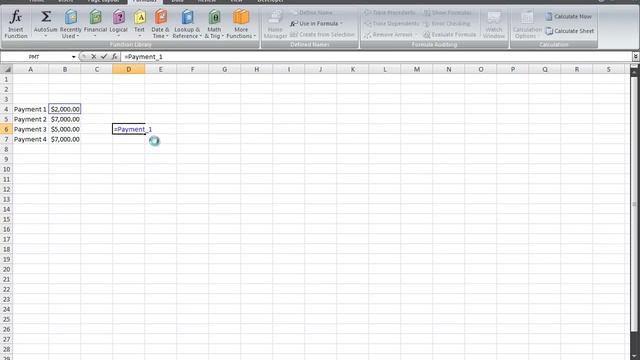Confirm formula entry with the checkmark
Screen dimensions: 640x360
pyautogui.click(x=104, y=57)
